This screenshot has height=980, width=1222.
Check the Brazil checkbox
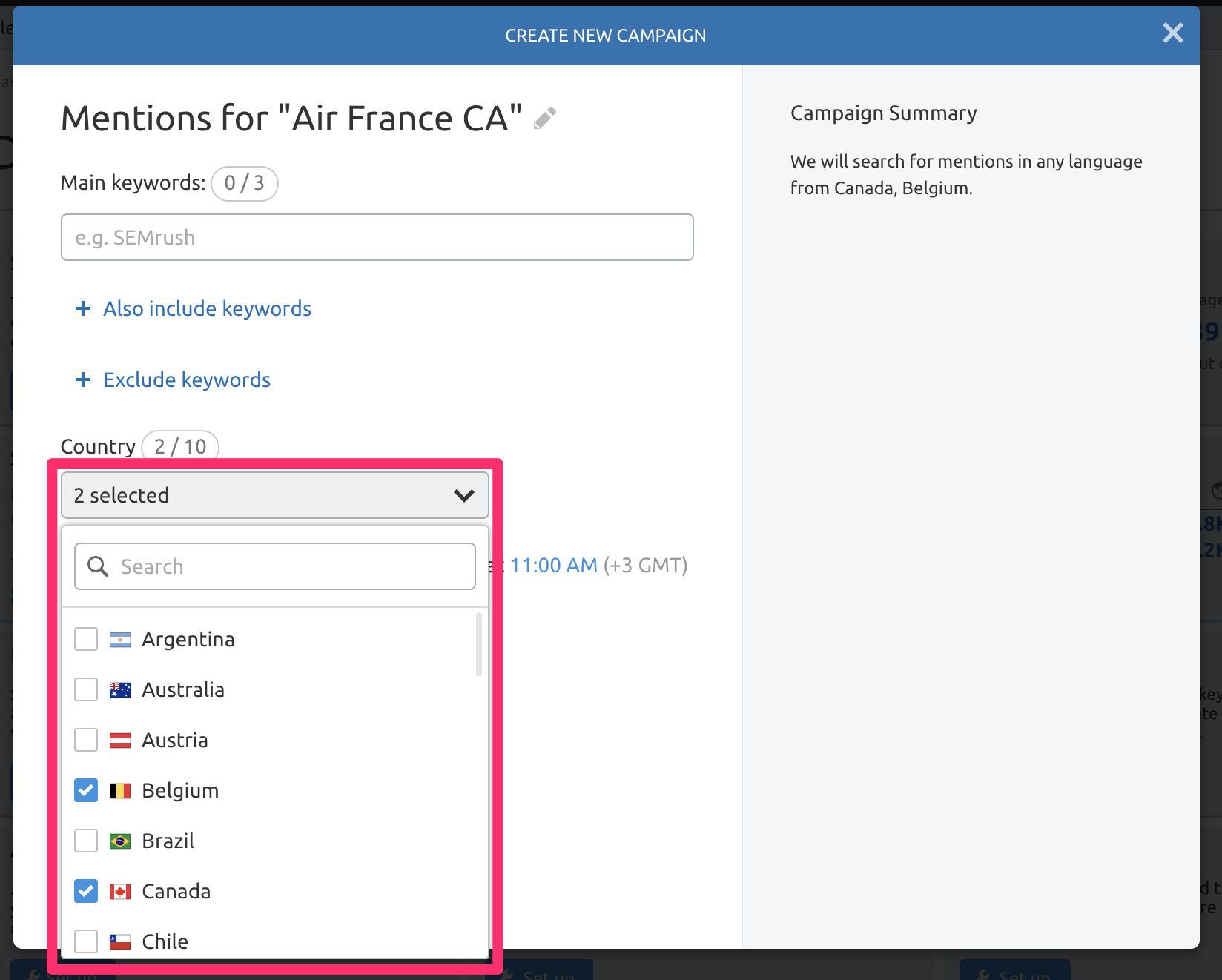[86, 841]
